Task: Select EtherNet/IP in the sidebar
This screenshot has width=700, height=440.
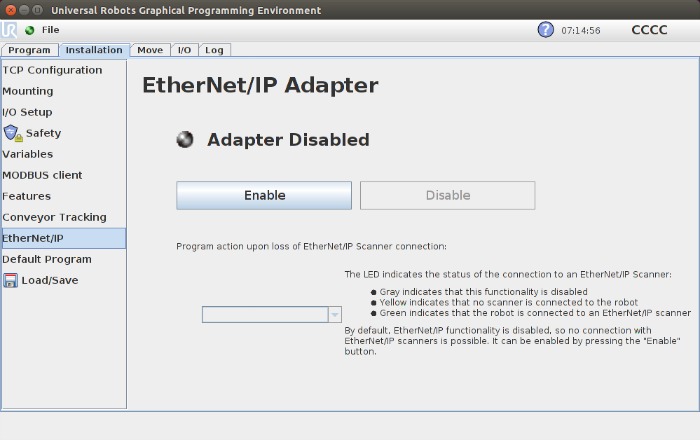Action: (x=63, y=238)
